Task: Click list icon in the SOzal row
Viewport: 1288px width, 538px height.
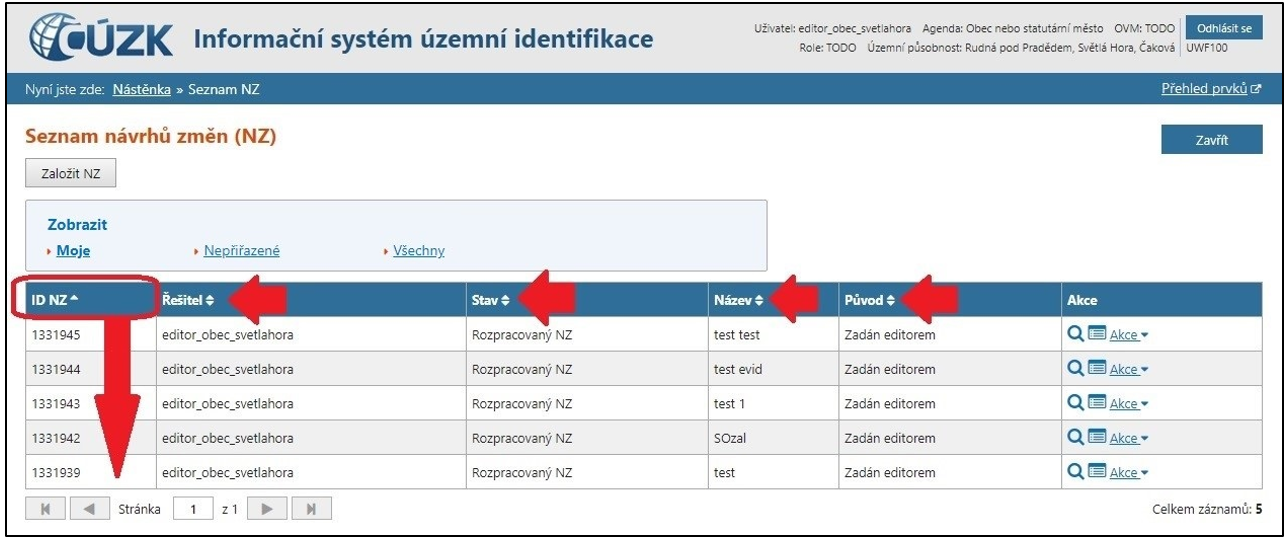Action: point(1097,438)
